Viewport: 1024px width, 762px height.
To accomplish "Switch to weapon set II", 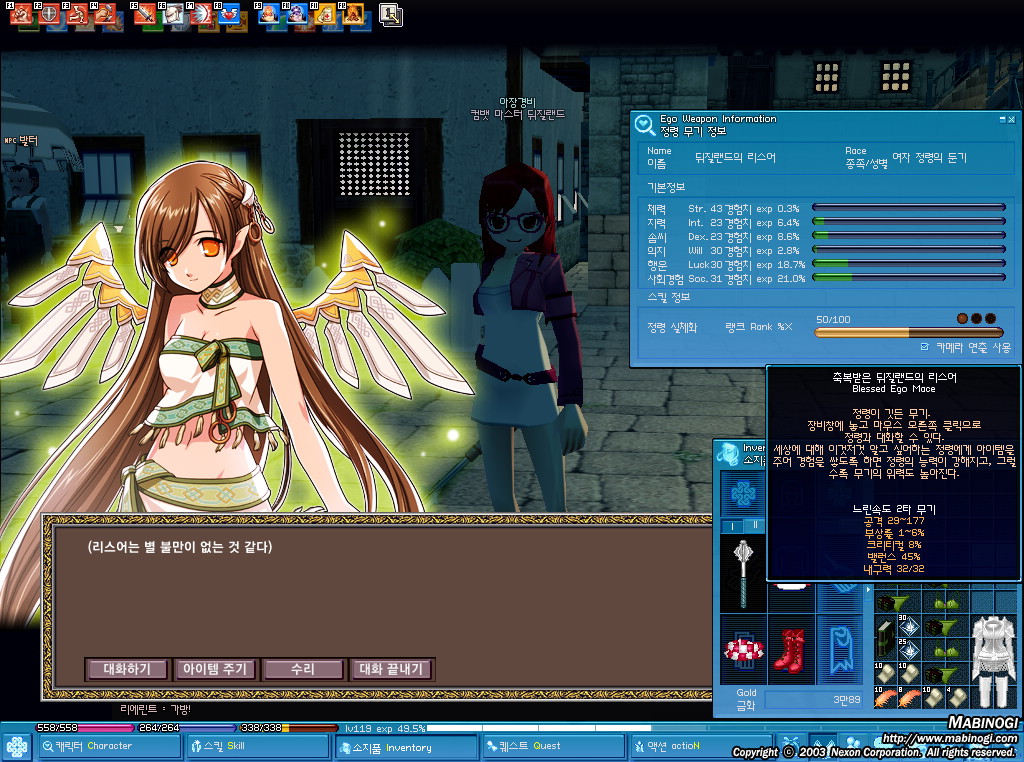I will [755, 525].
